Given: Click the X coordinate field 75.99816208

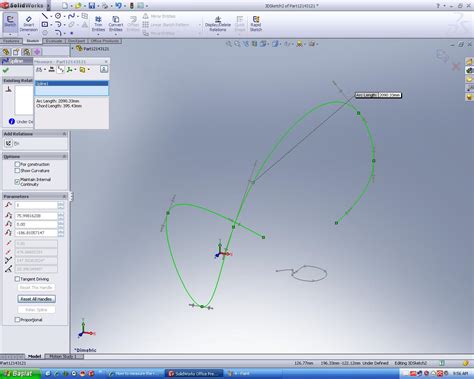Looking at the screenshot, I should 36,216.
